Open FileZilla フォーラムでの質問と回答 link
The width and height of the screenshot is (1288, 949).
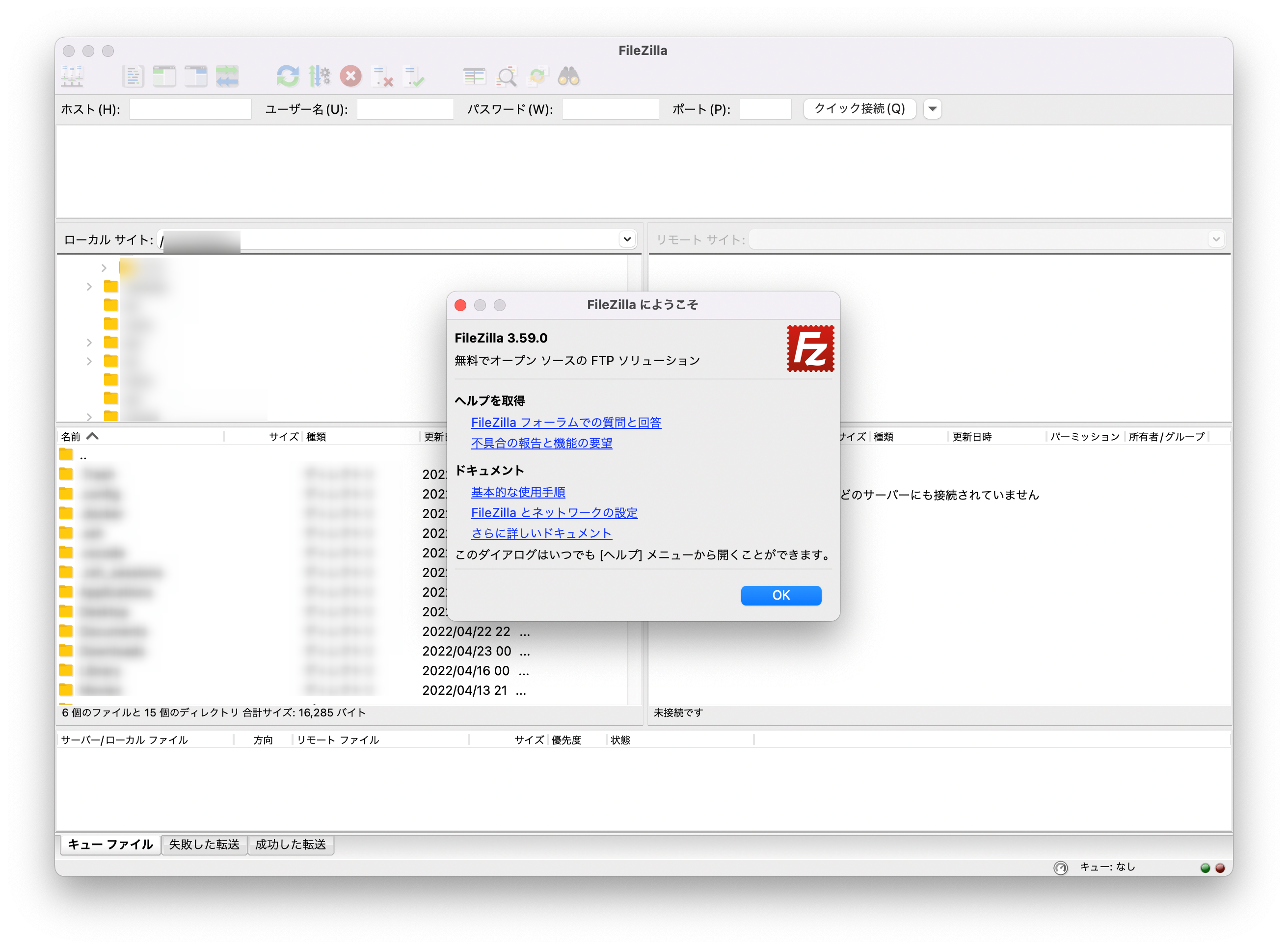pyautogui.click(x=566, y=422)
